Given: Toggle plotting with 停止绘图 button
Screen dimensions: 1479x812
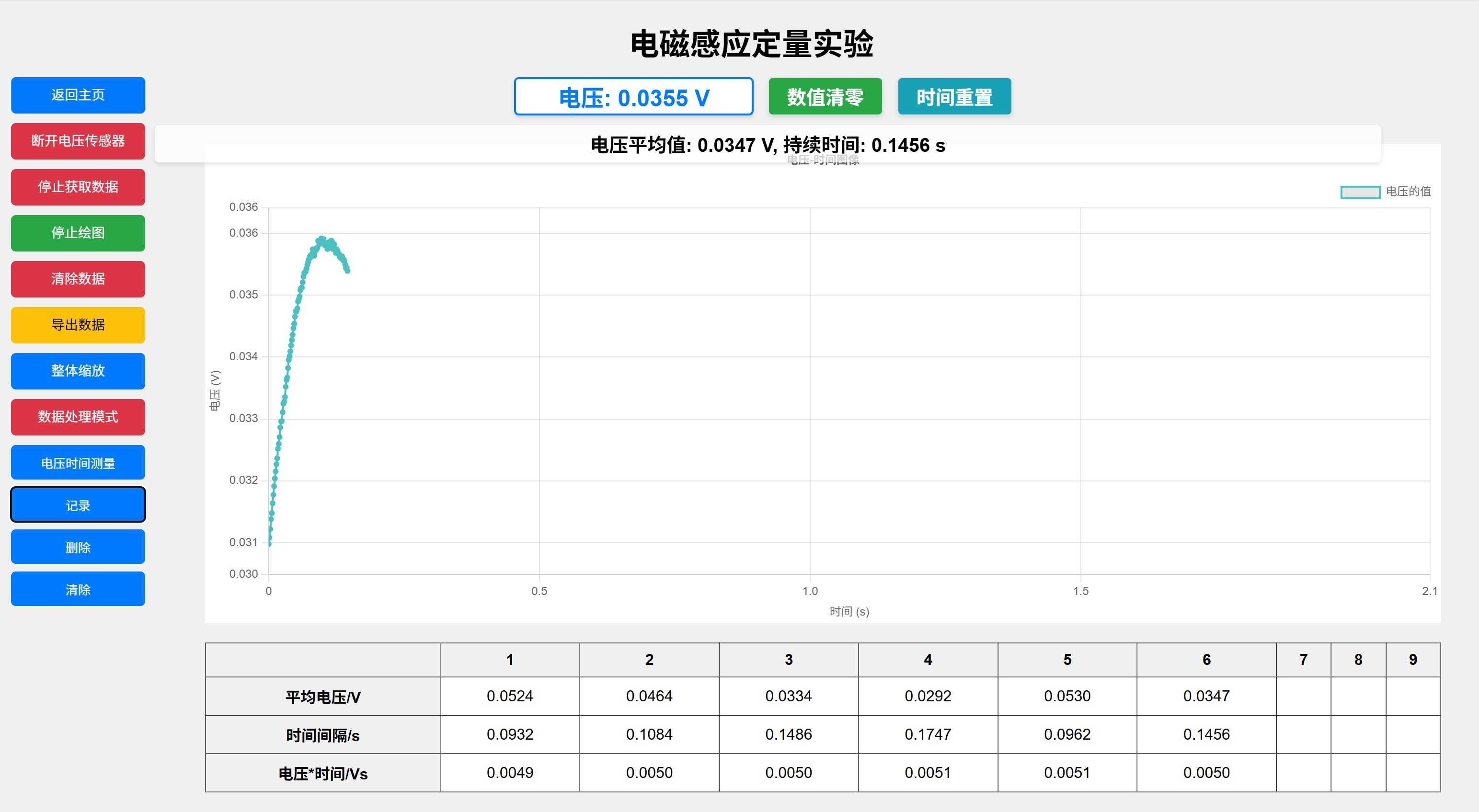Looking at the screenshot, I should pyautogui.click(x=78, y=232).
